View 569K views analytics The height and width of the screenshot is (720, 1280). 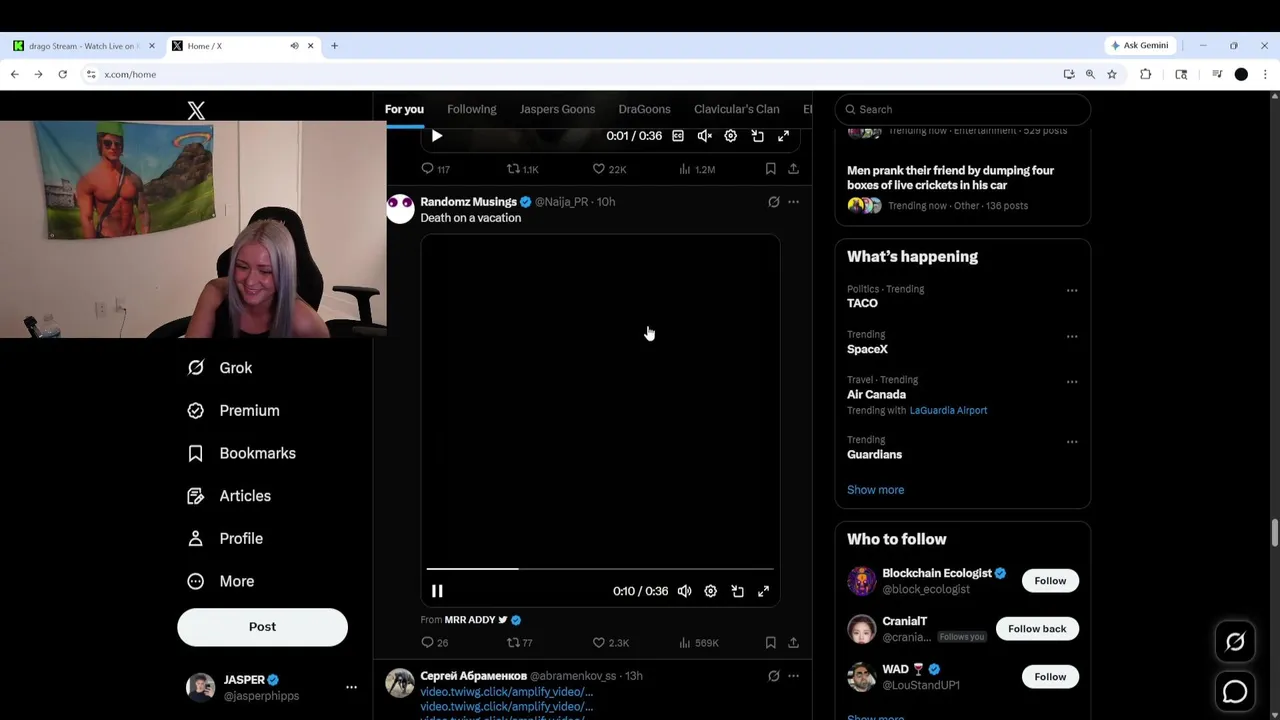[698, 643]
